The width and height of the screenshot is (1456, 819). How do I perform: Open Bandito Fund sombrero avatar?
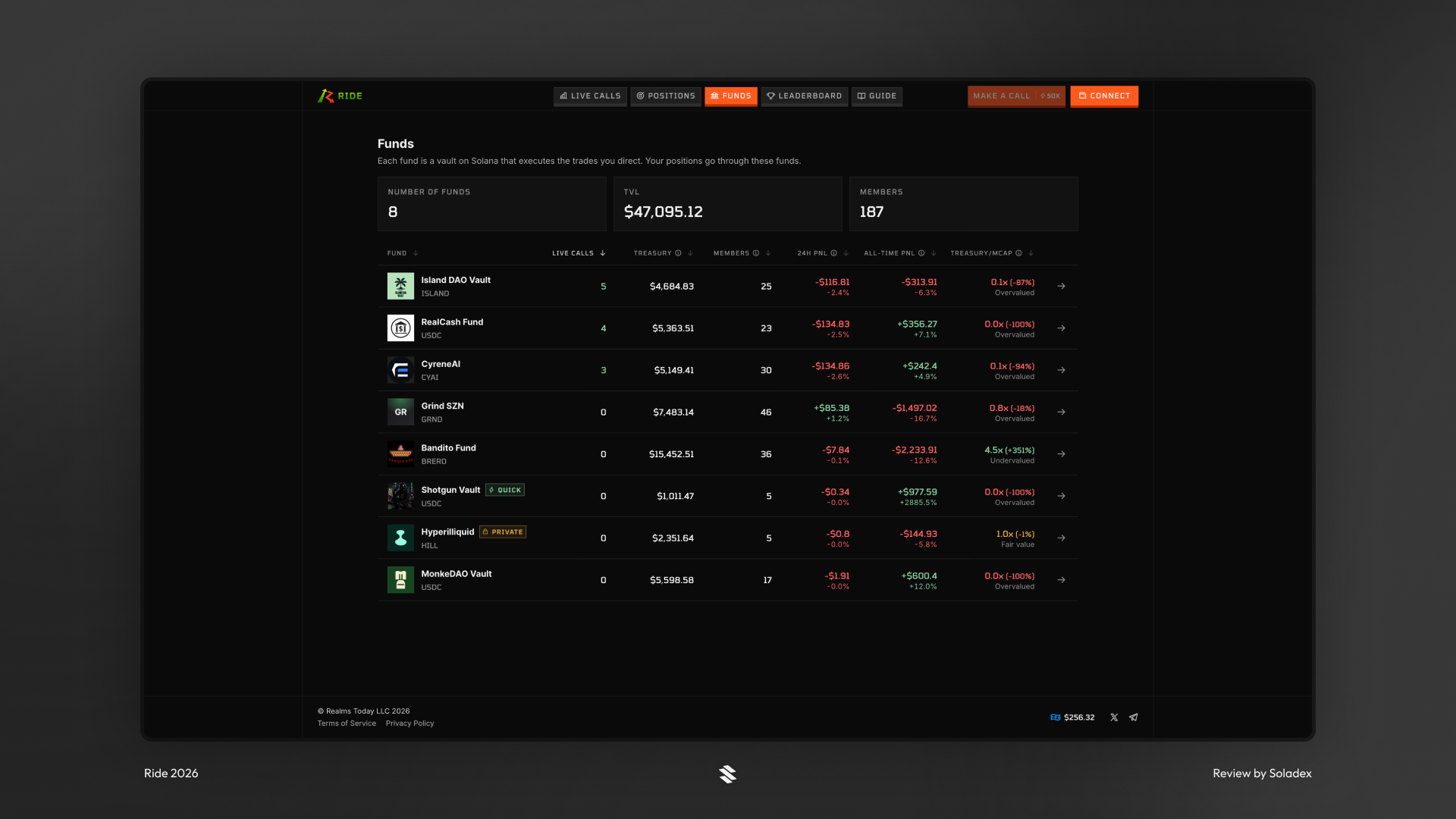tap(400, 454)
